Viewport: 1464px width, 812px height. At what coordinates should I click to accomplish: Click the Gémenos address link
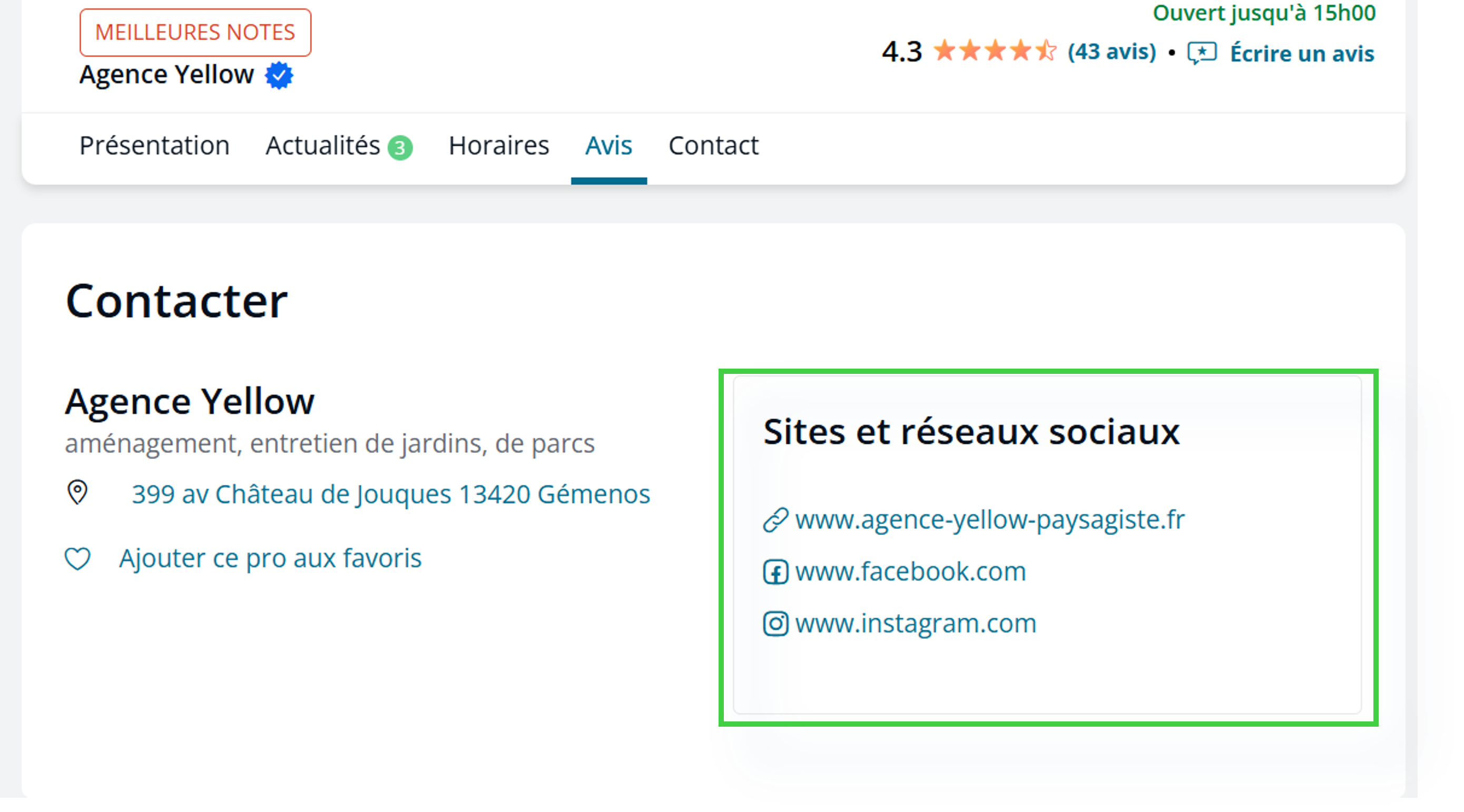pyautogui.click(x=391, y=494)
